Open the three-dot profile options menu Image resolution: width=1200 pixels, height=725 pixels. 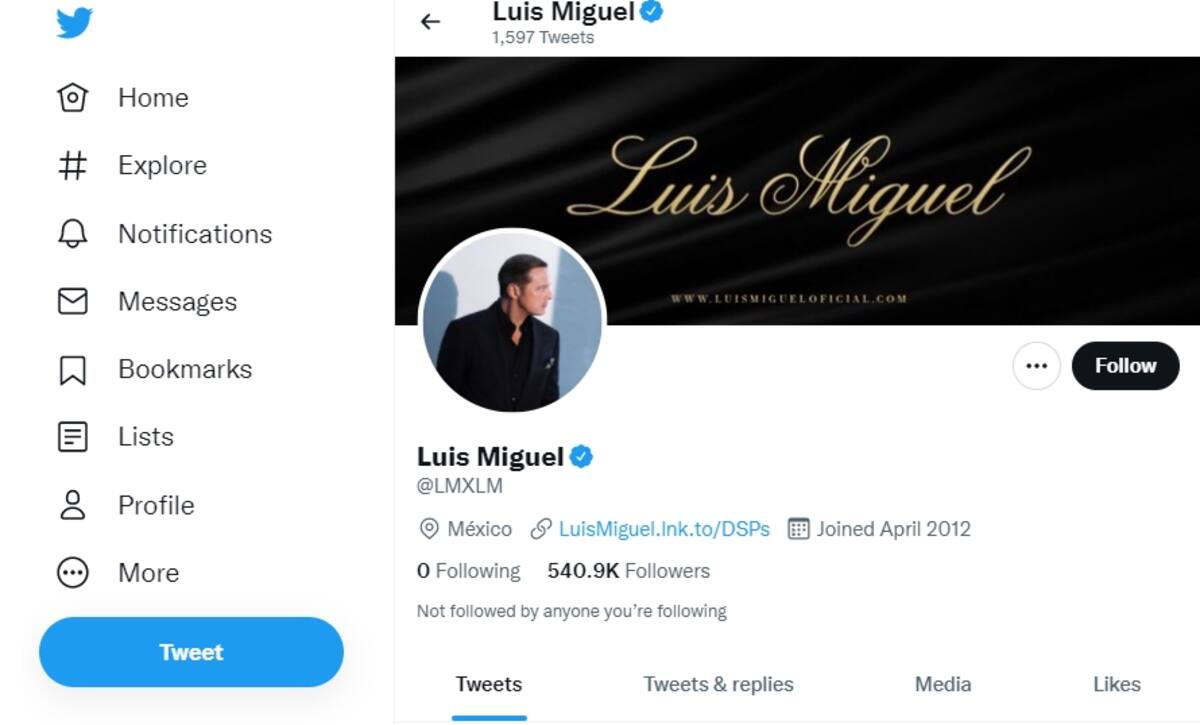point(1036,366)
